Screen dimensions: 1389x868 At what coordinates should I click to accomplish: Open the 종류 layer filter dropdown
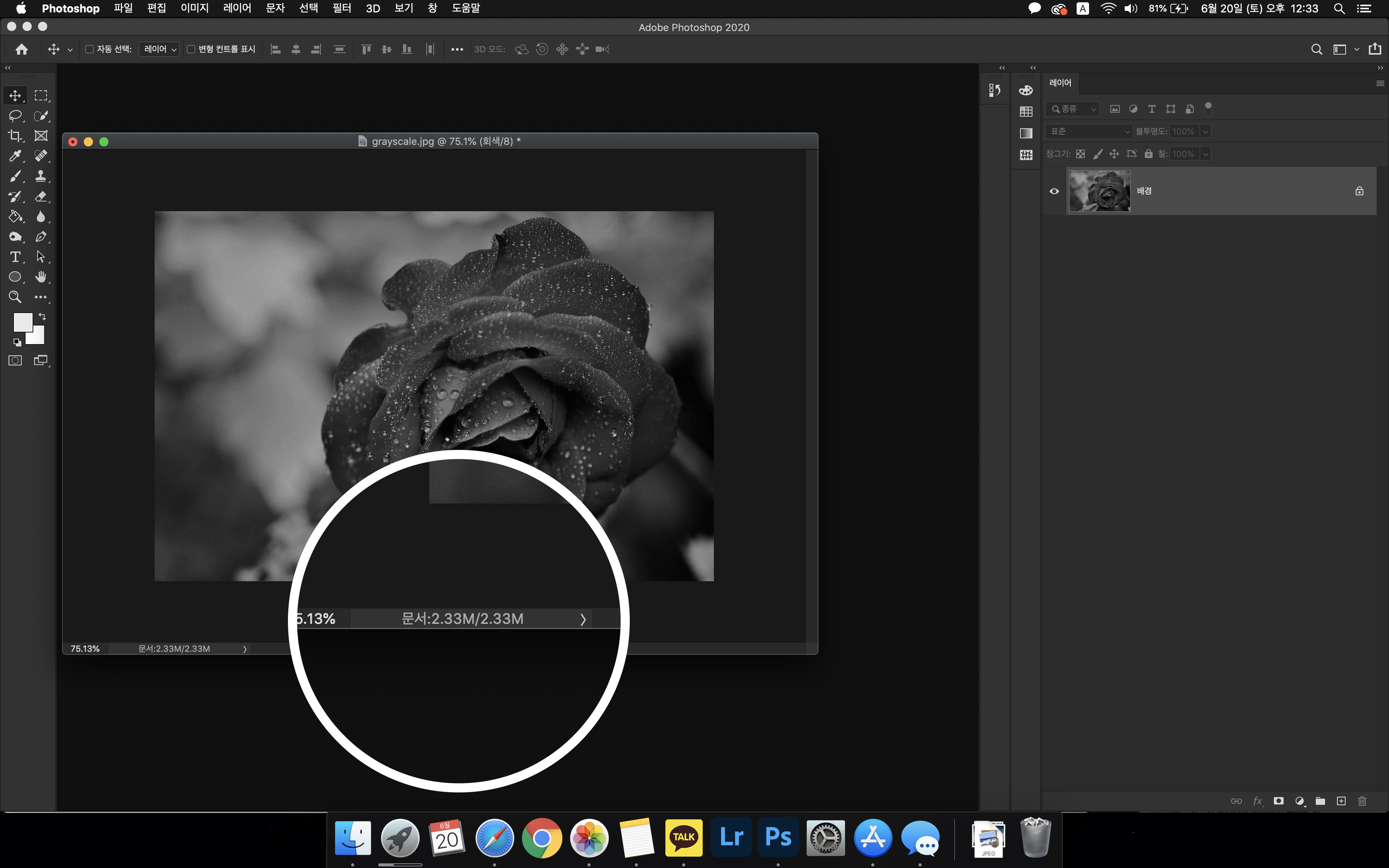(1072, 109)
